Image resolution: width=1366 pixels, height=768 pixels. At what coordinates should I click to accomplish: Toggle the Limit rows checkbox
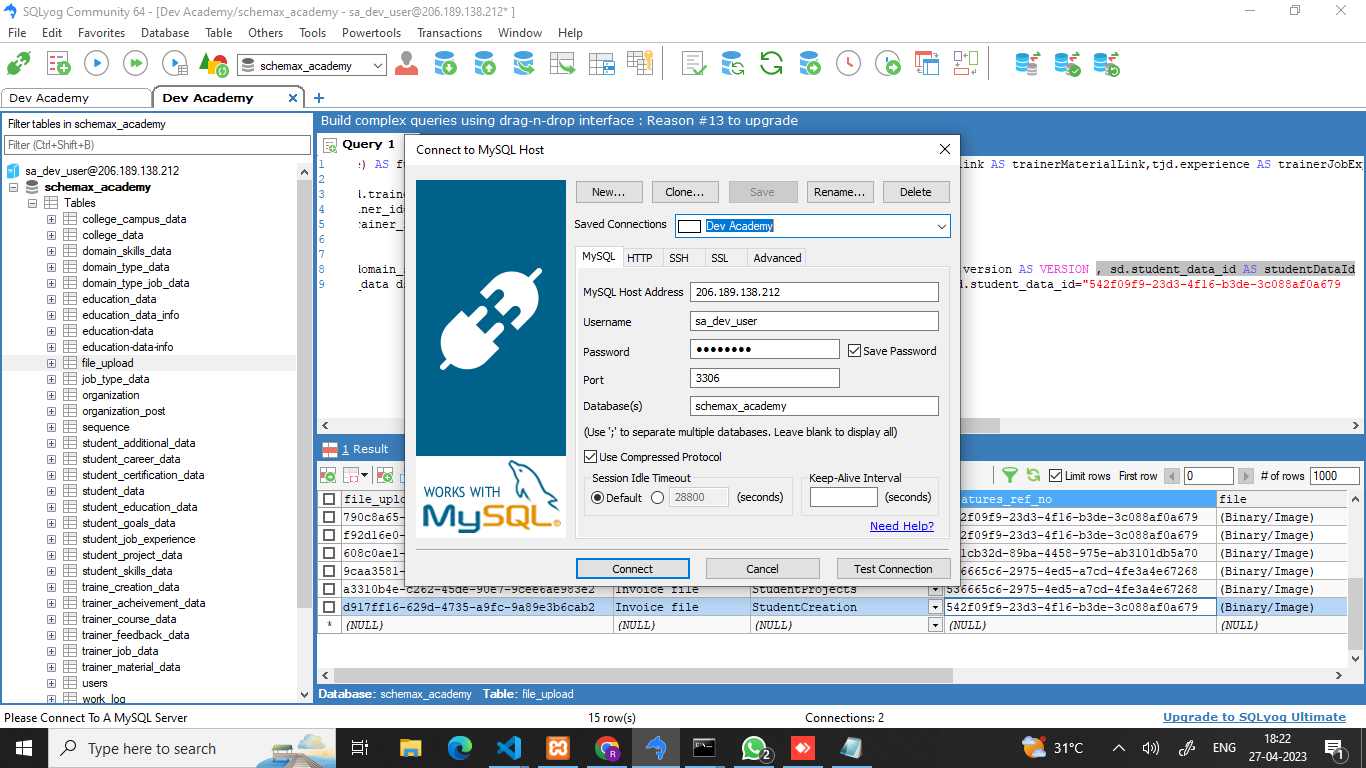pos(1056,476)
